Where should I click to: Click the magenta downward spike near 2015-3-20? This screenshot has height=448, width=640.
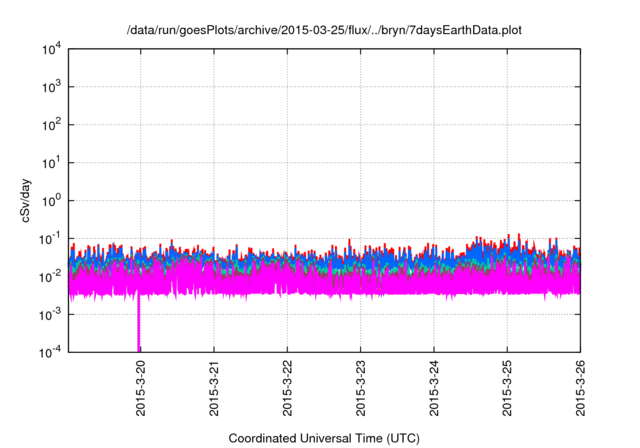[x=139, y=322]
